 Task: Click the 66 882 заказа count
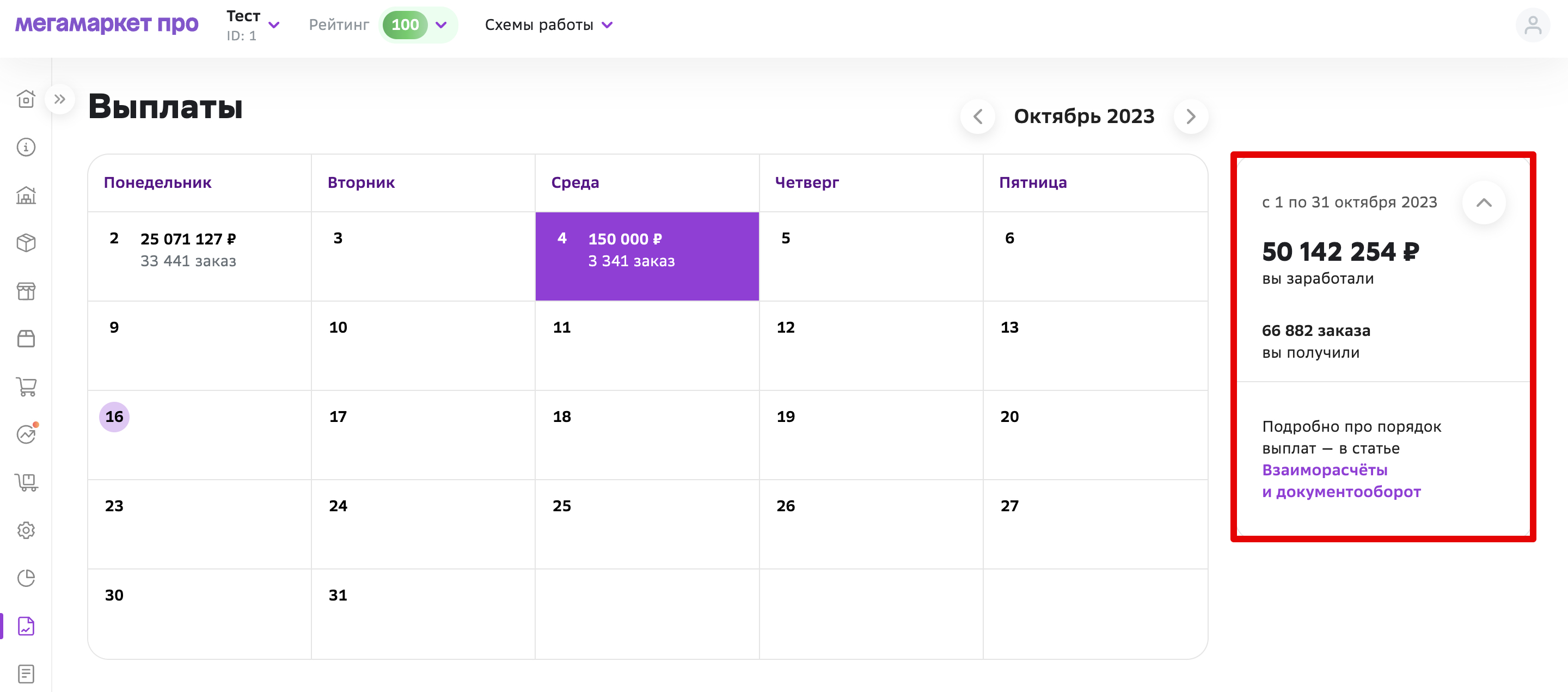(1316, 331)
